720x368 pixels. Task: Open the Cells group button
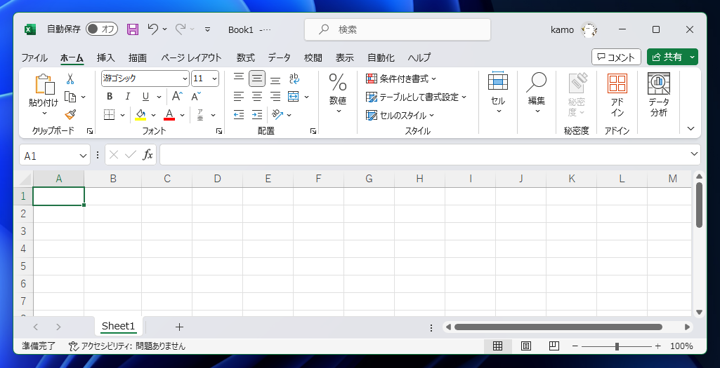click(x=498, y=93)
